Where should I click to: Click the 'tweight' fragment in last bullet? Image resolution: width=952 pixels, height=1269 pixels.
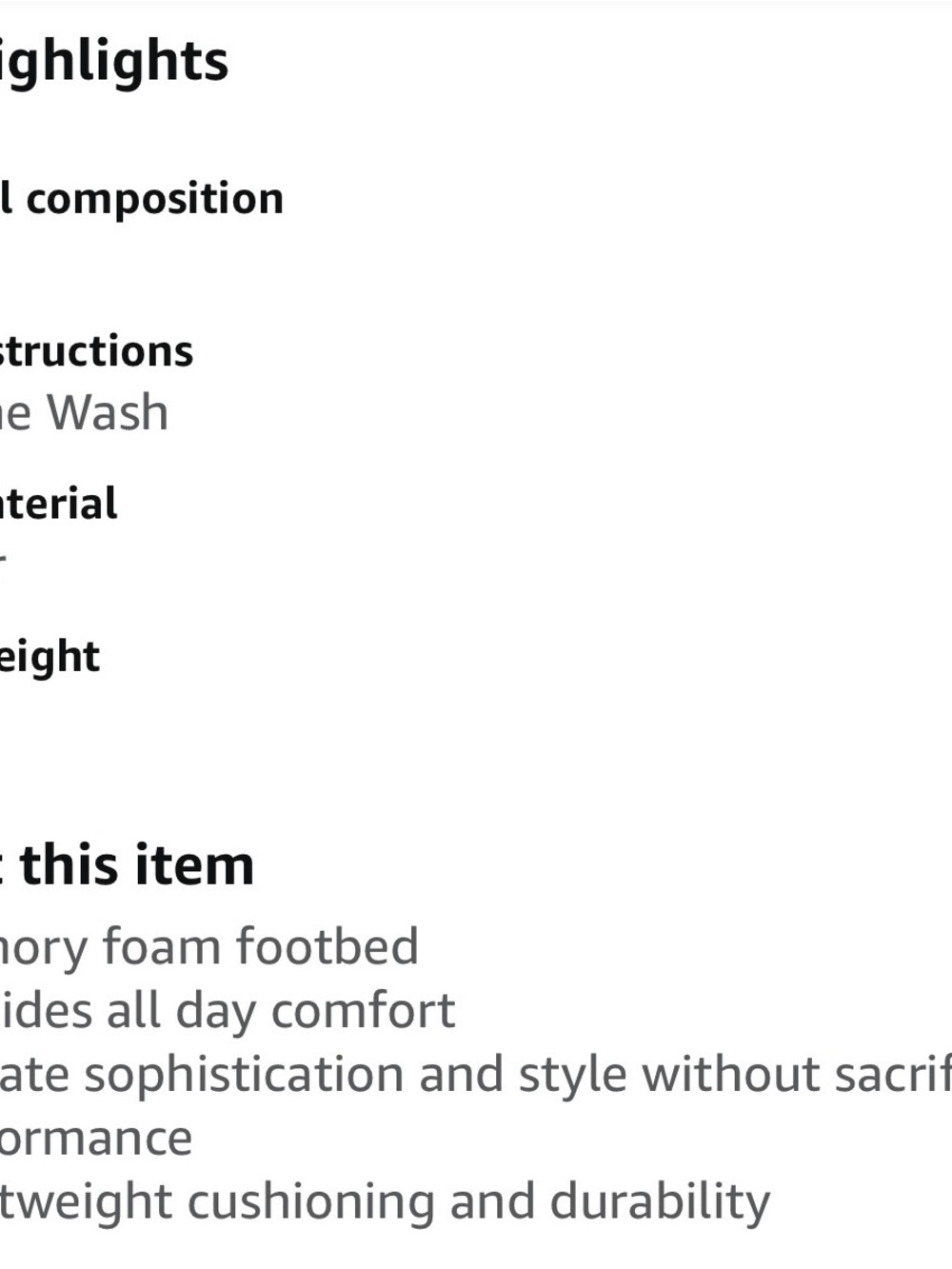[86, 1202]
